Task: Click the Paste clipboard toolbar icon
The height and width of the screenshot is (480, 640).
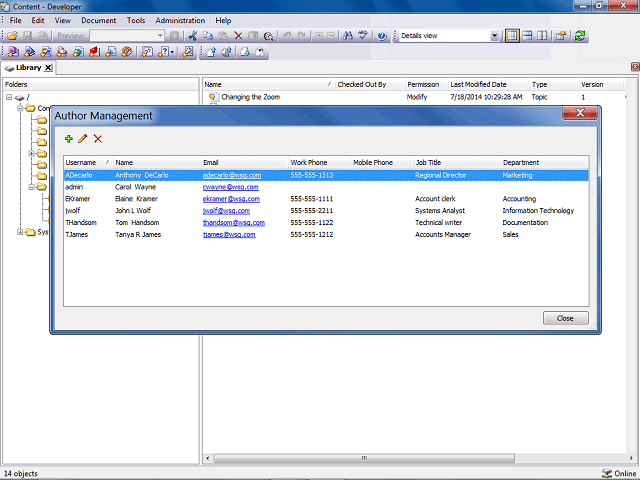Action: (x=223, y=36)
